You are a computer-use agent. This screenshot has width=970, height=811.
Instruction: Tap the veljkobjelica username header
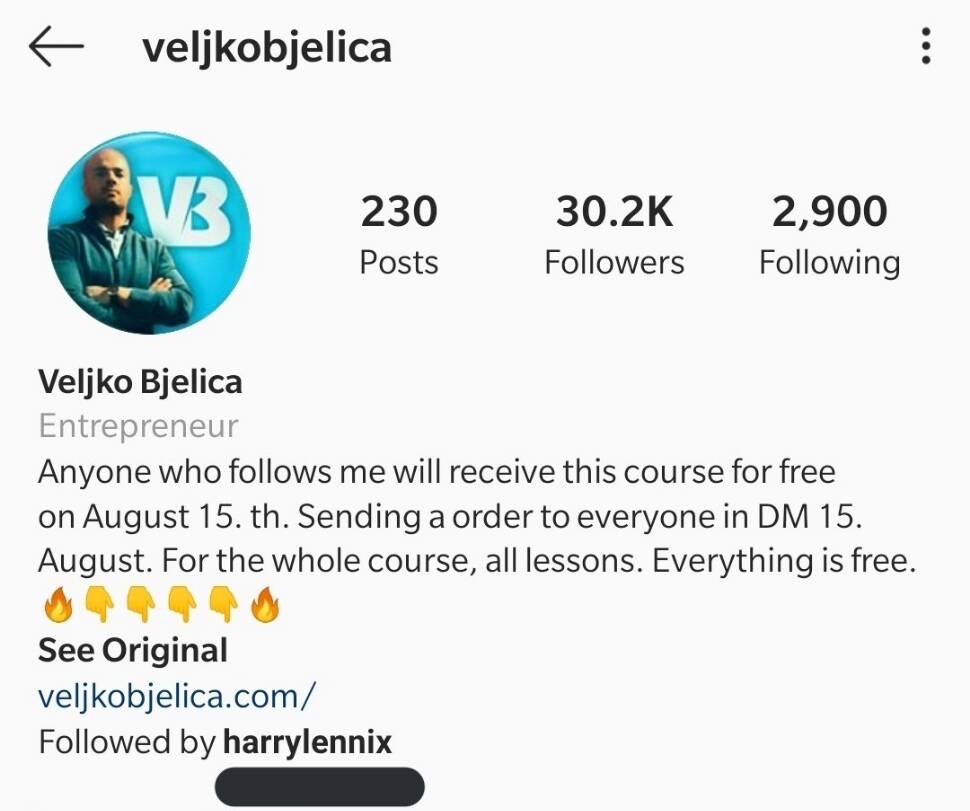tap(267, 48)
